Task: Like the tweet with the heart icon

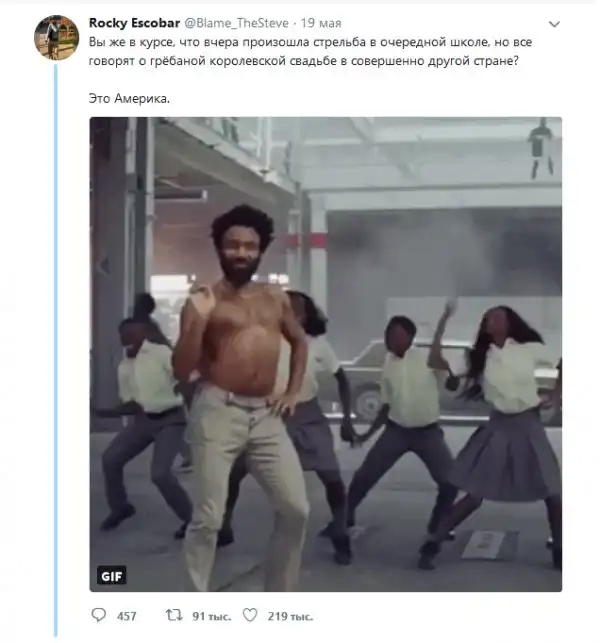Action: point(249,616)
